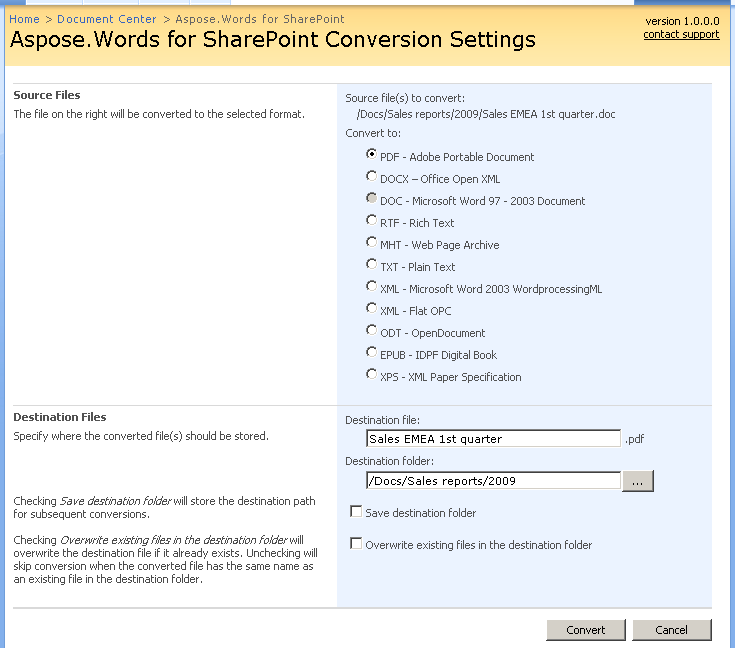Toggle Overwrite existing files checkbox

click(356, 544)
